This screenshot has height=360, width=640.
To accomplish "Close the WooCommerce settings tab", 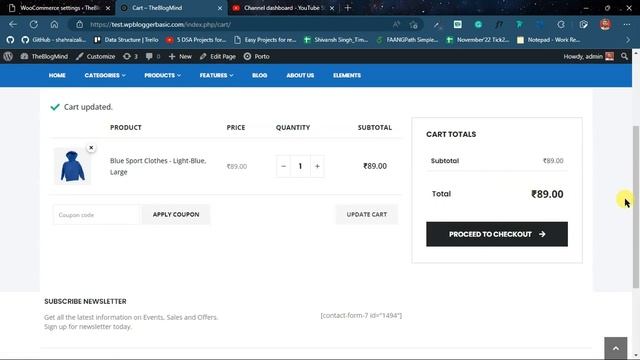I will click(x=108, y=8).
